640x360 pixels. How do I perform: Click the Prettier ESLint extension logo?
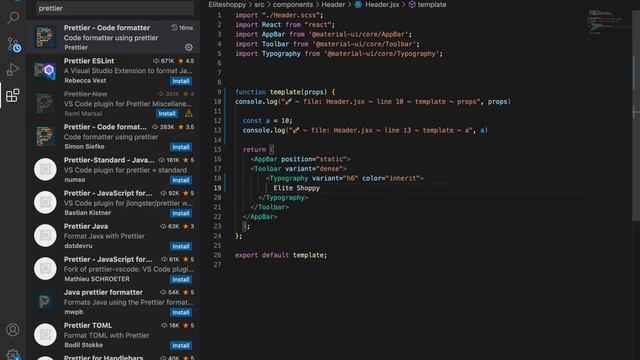(x=45, y=70)
